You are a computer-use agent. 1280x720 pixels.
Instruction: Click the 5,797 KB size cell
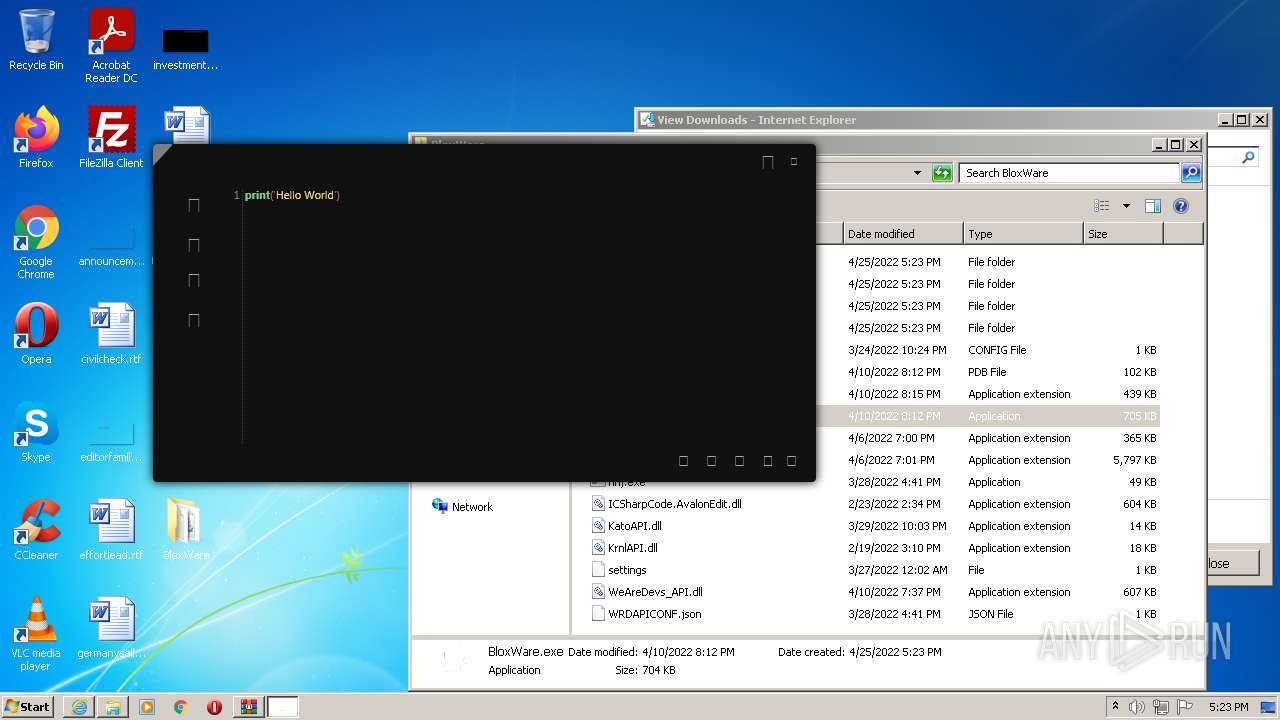[1134, 460]
